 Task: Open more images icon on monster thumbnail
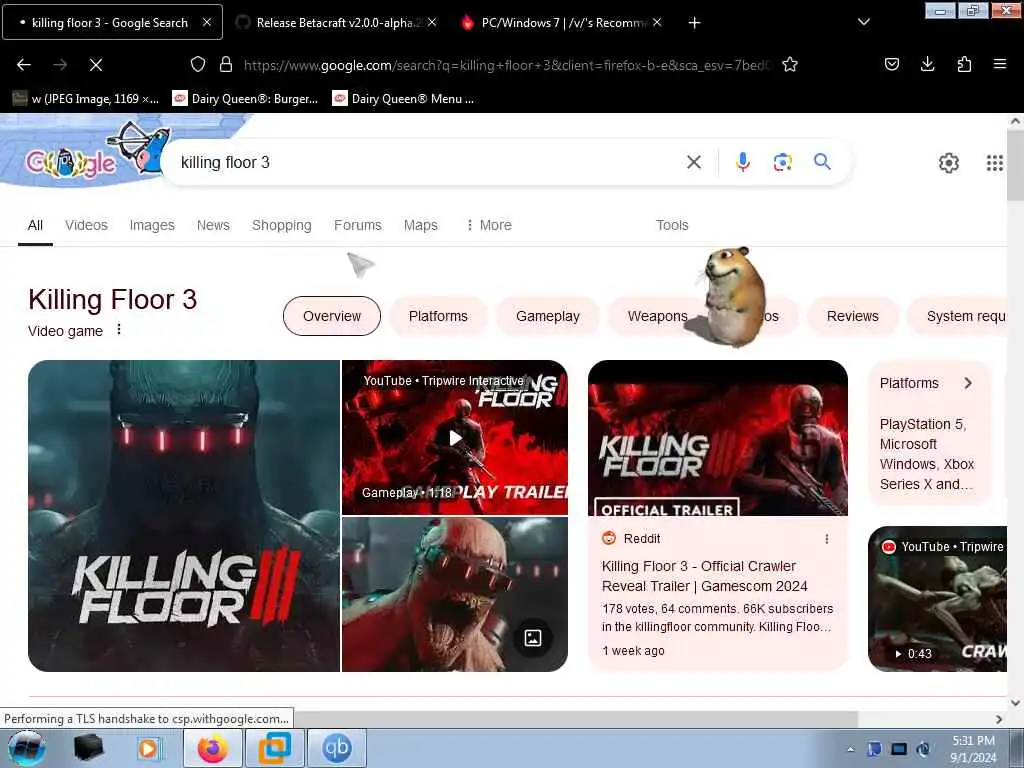(x=533, y=638)
